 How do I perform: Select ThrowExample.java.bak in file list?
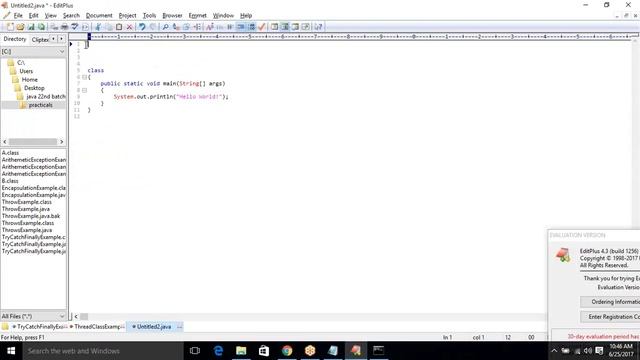pos(31,216)
